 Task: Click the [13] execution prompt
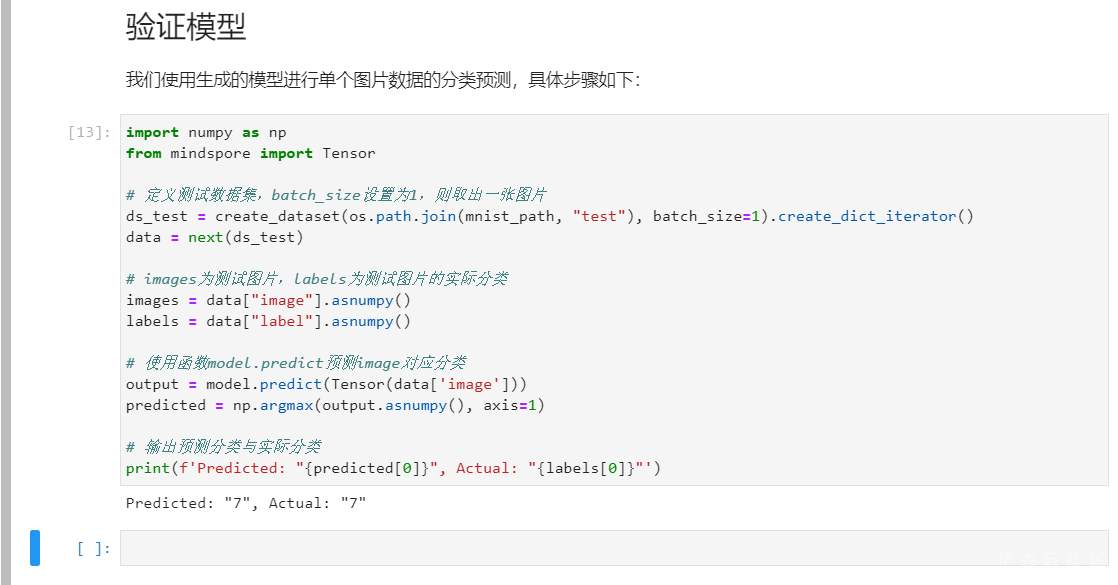89,133
